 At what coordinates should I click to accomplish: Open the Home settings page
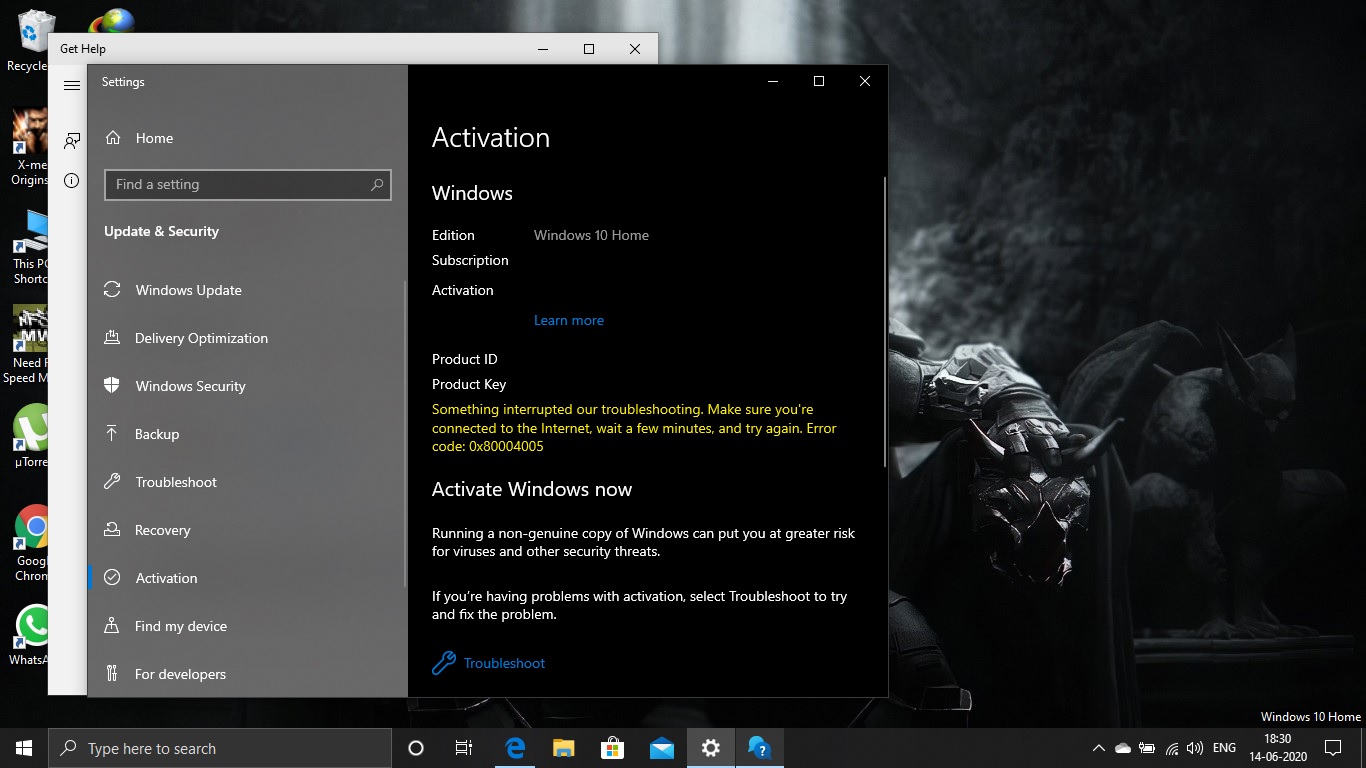pyautogui.click(x=153, y=138)
